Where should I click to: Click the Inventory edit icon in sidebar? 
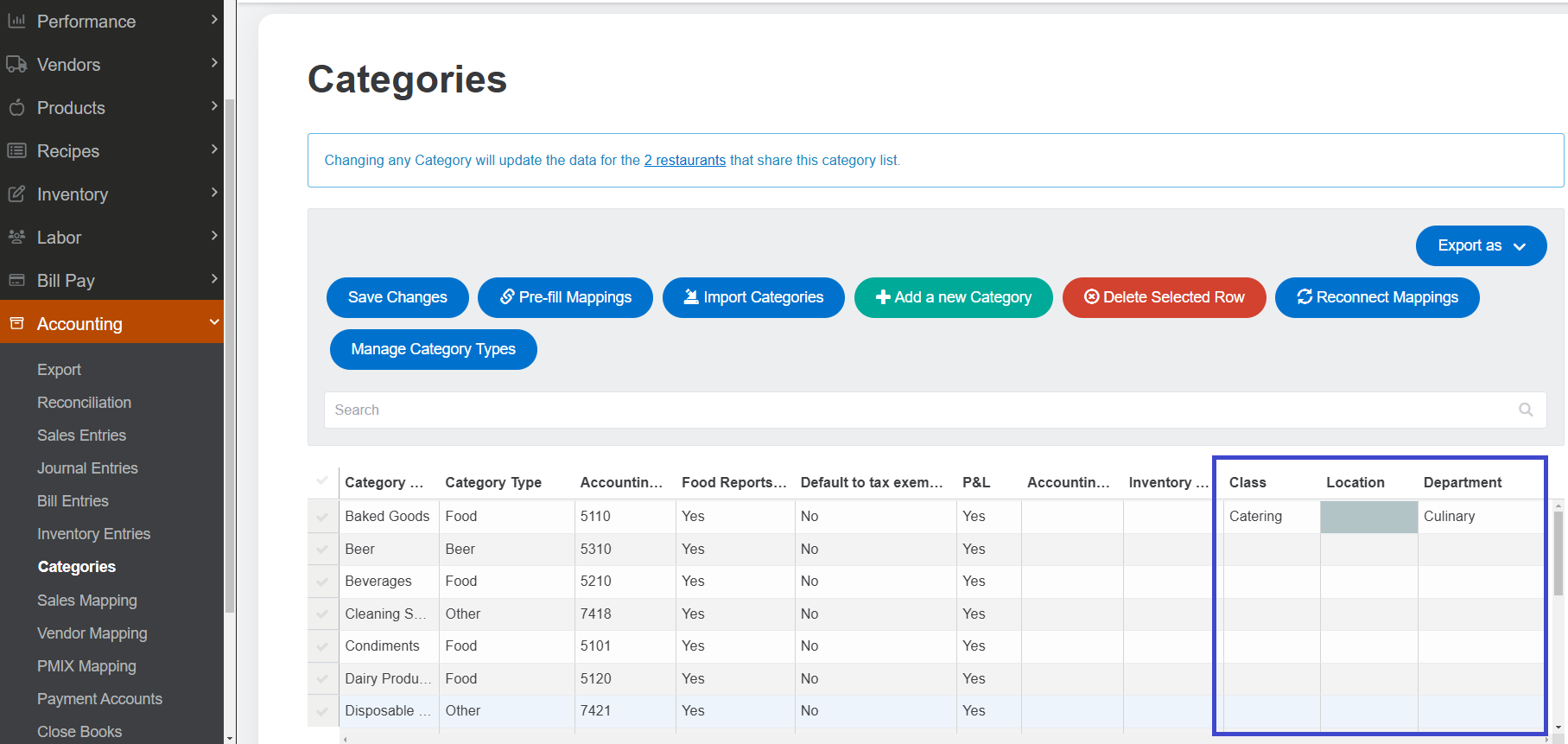coord(16,194)
